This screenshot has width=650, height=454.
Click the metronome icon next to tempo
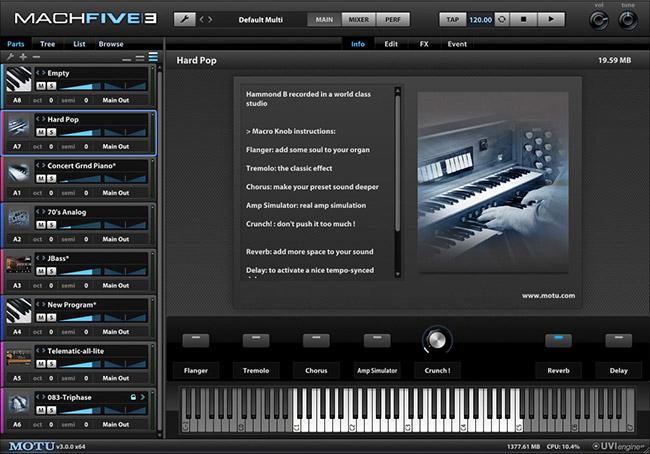(x=501, y=19)
